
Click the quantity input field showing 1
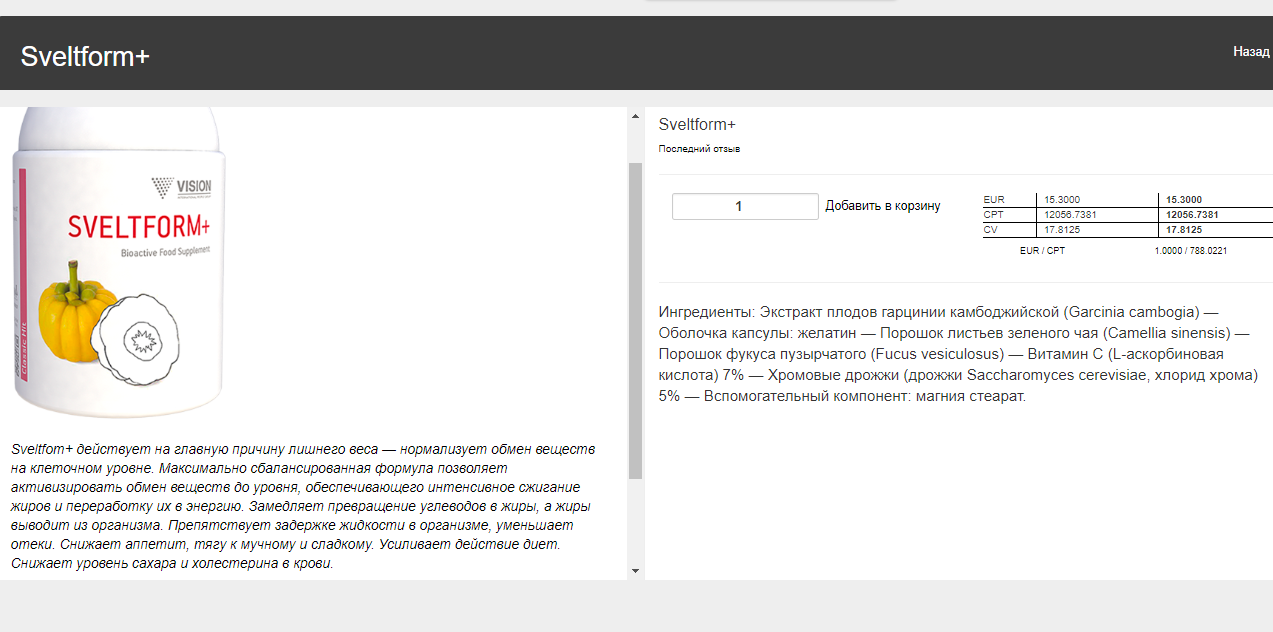(745, 206)
